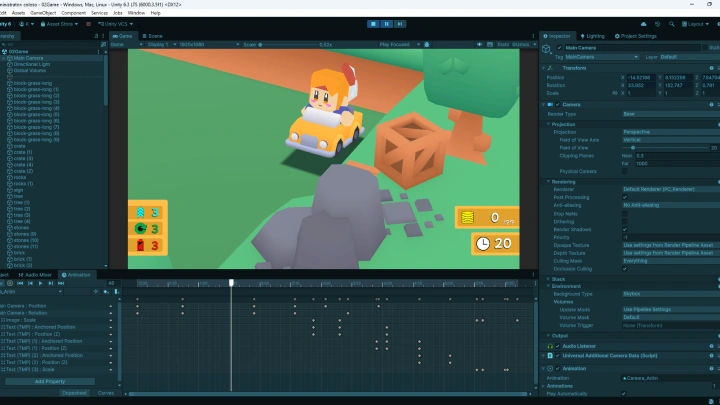Open the cloud services icon
The width and height of the screenshot is (720, 405).
[643, 24]
